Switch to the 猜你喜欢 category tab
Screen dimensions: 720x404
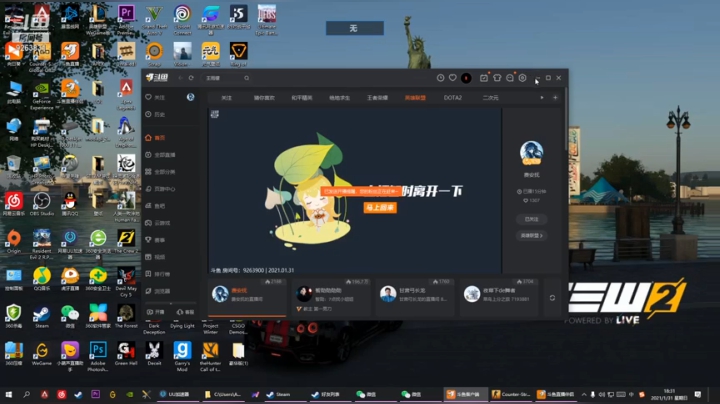point(264,98)
